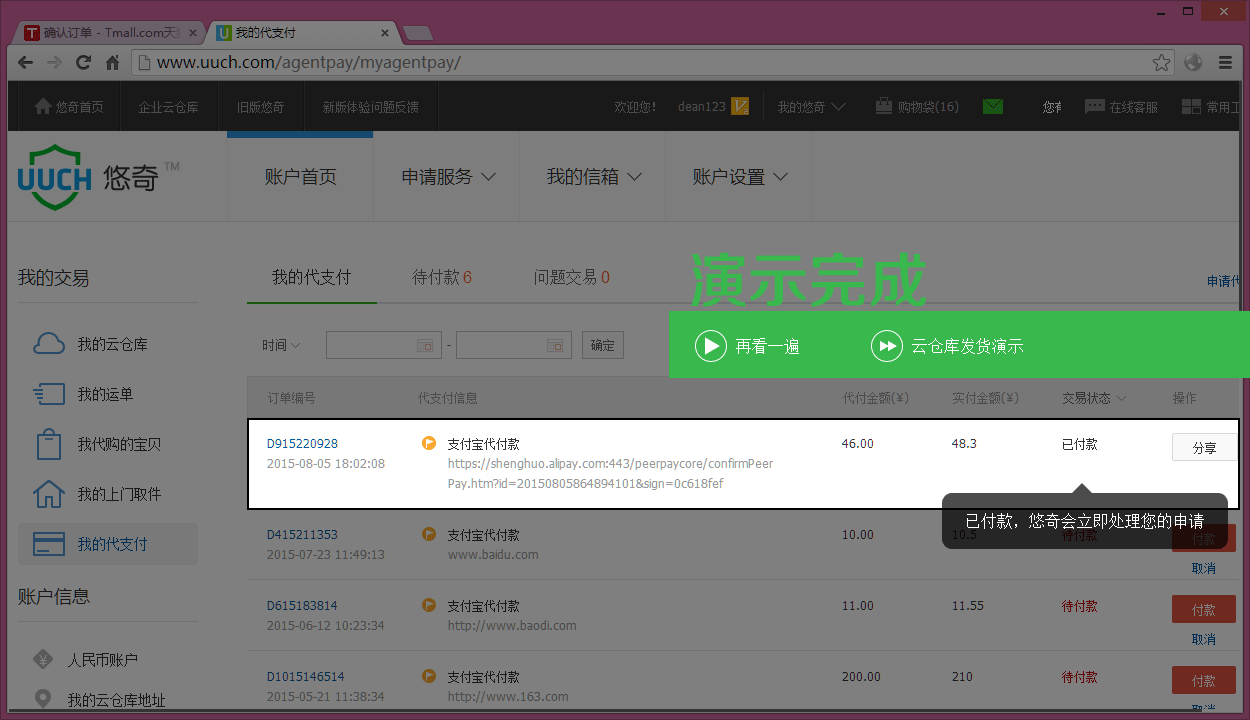Screen dimensions: 1250x720
Task: Select 我的代支付 in the sidebar
Action: click(x=108, y=544)
